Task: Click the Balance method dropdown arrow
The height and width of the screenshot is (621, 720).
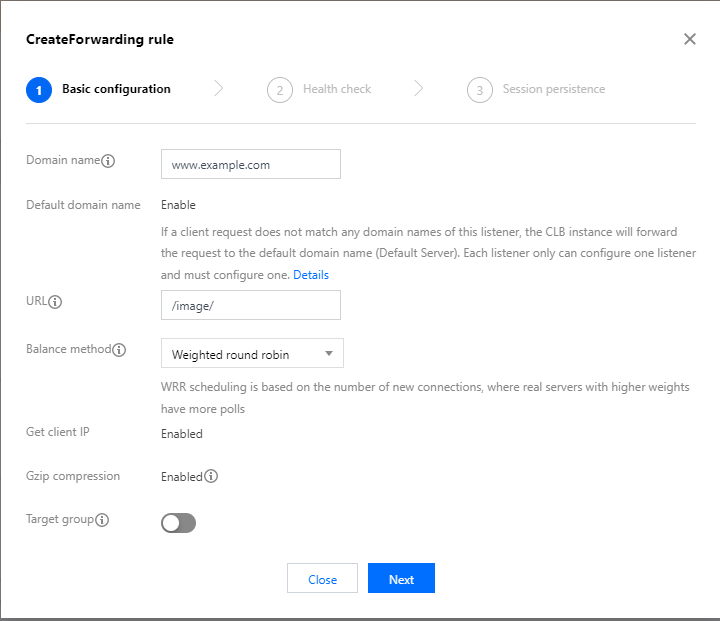Action: tap(328, 354)
